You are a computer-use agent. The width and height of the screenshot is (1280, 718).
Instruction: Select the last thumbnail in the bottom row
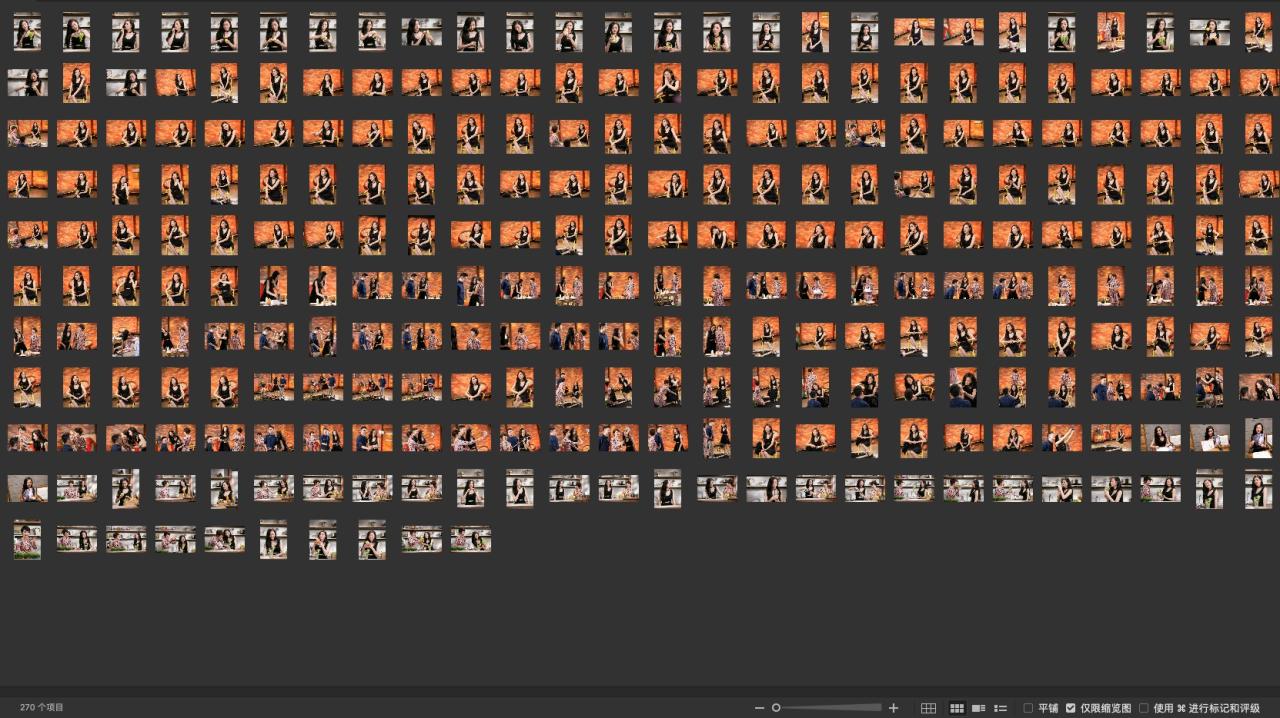(x=470, y=540)
